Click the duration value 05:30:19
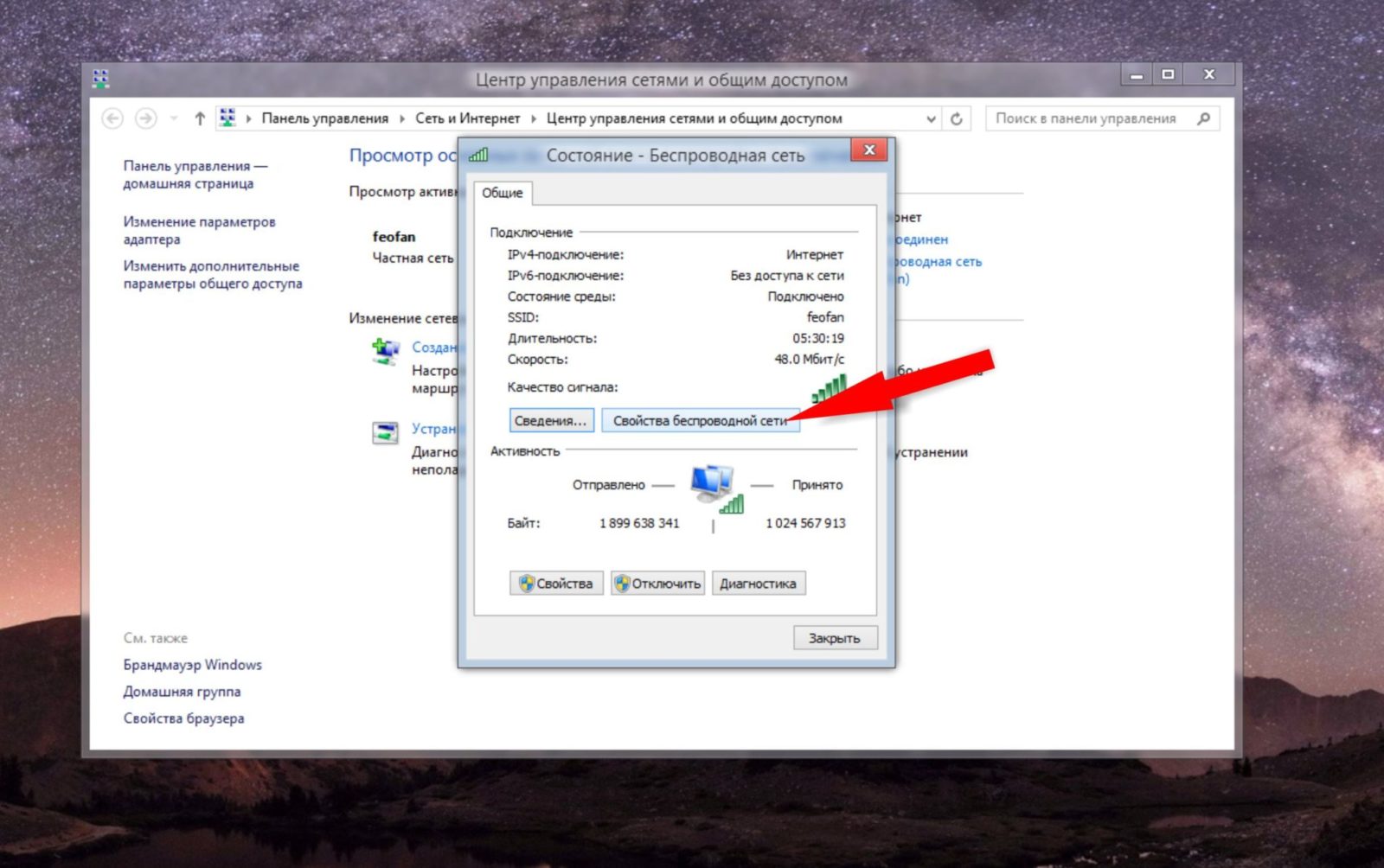This screenshot has width=1384, height=868. [818, 338]
